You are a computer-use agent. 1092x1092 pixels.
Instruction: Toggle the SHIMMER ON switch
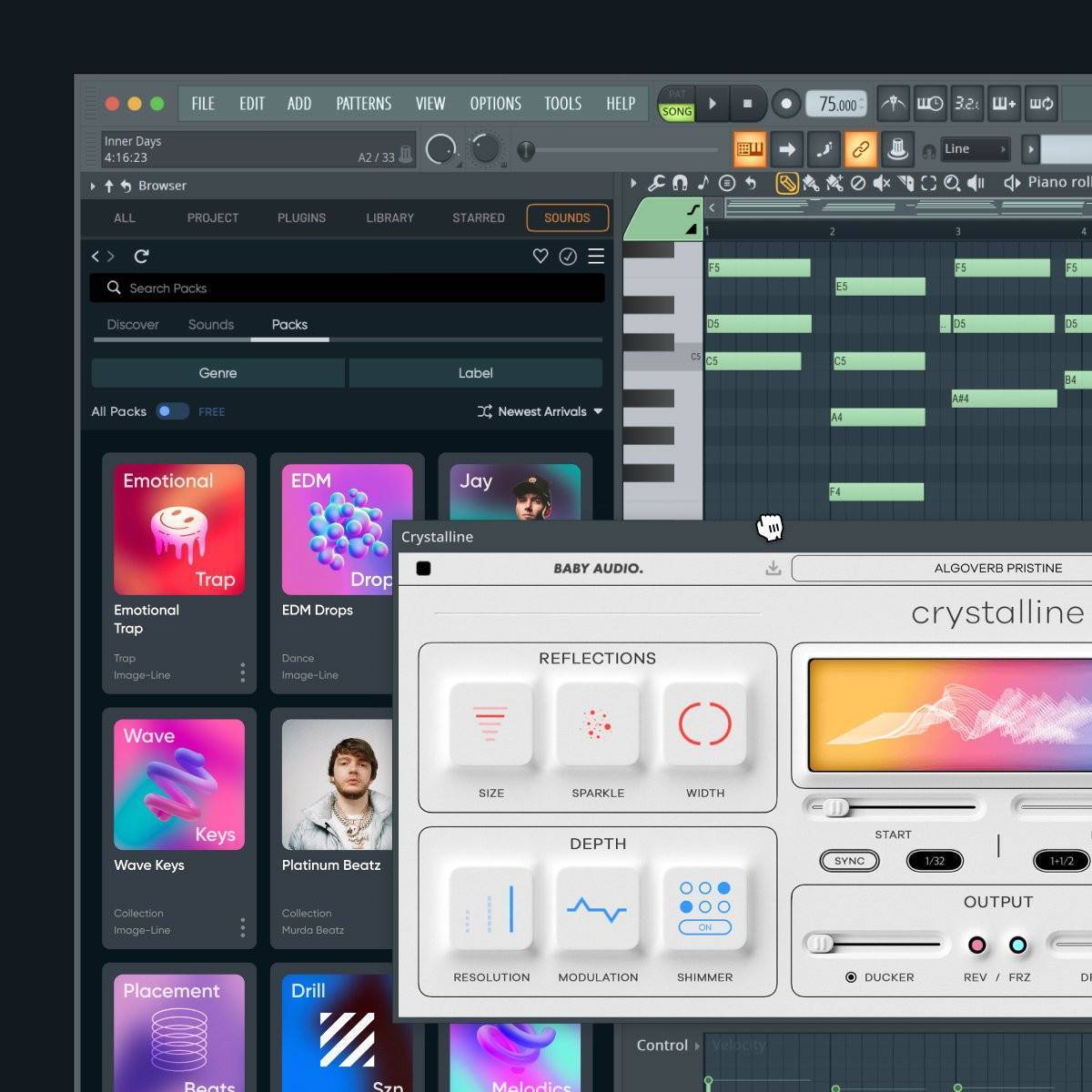coord(705,927)
